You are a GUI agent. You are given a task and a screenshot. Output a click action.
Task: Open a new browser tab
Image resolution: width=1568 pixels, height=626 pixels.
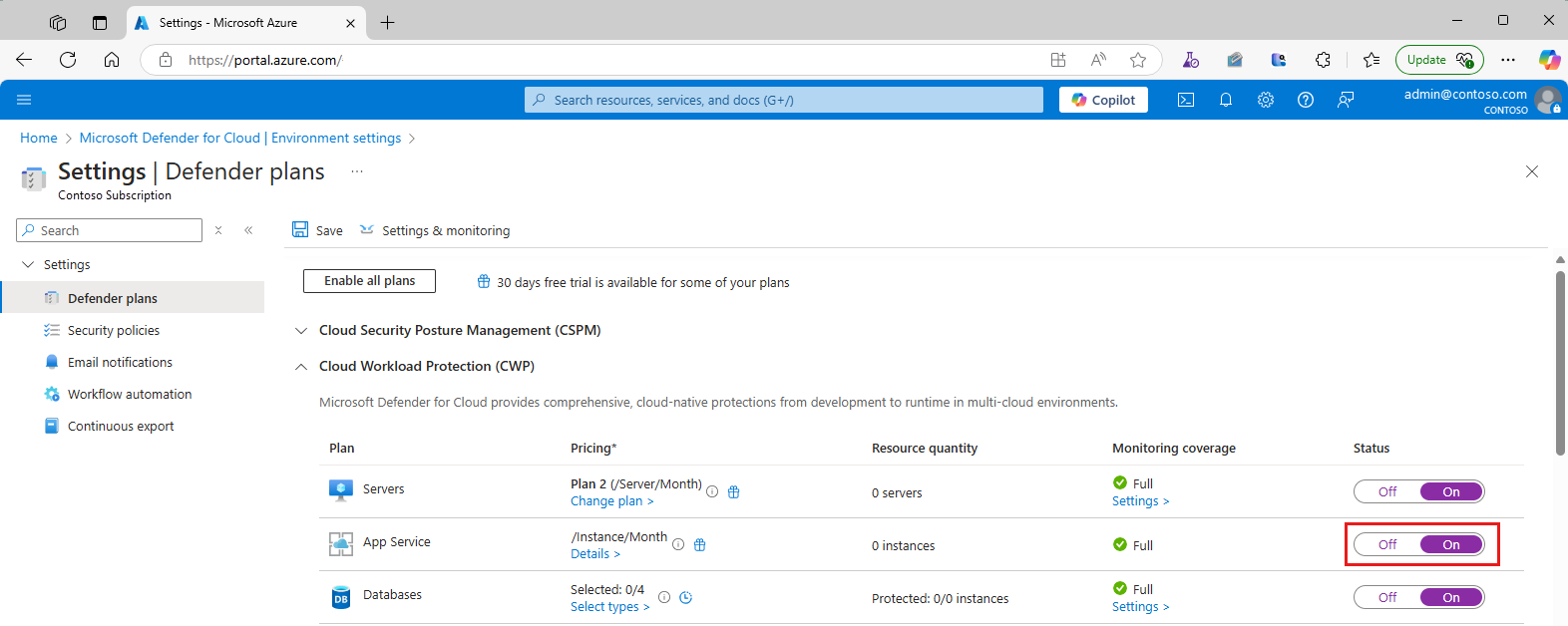click(x=388, y=22)
